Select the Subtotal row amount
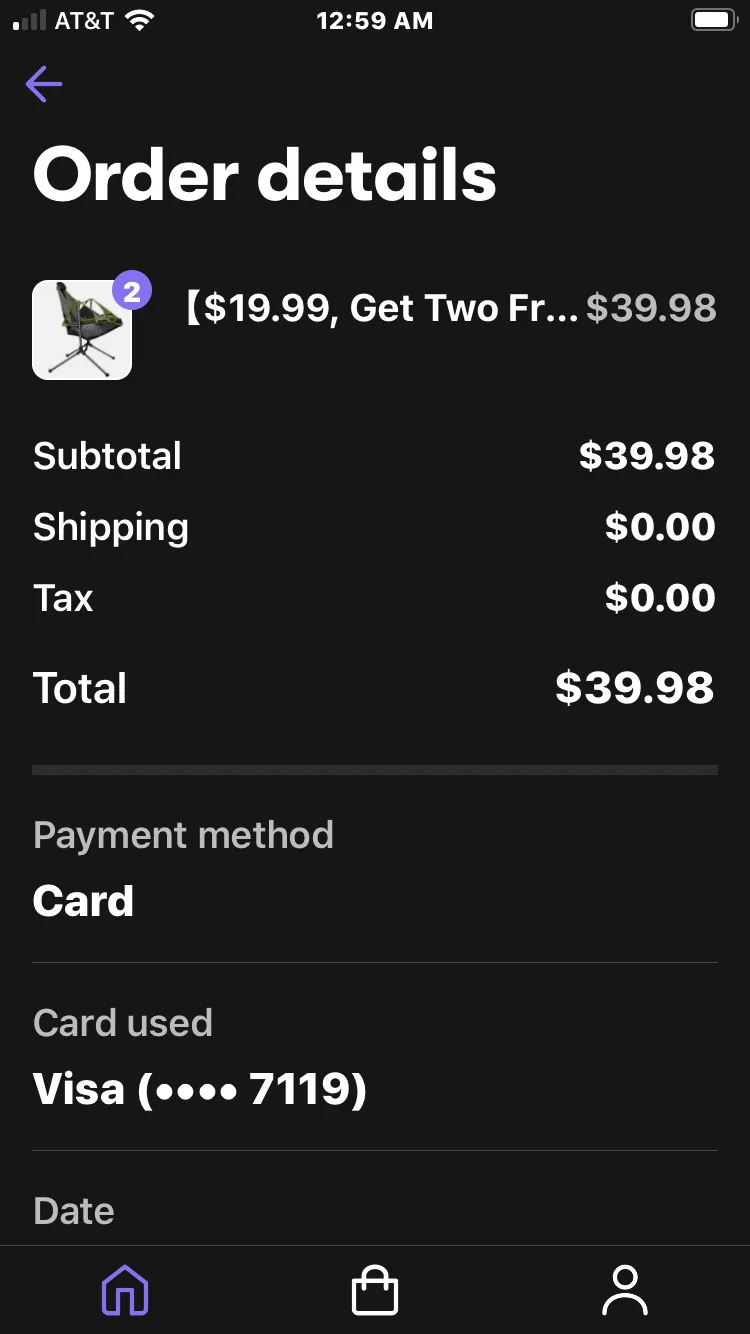Image resolution: width=750 pixels, height=1334 pixels. tap(647, 456)
